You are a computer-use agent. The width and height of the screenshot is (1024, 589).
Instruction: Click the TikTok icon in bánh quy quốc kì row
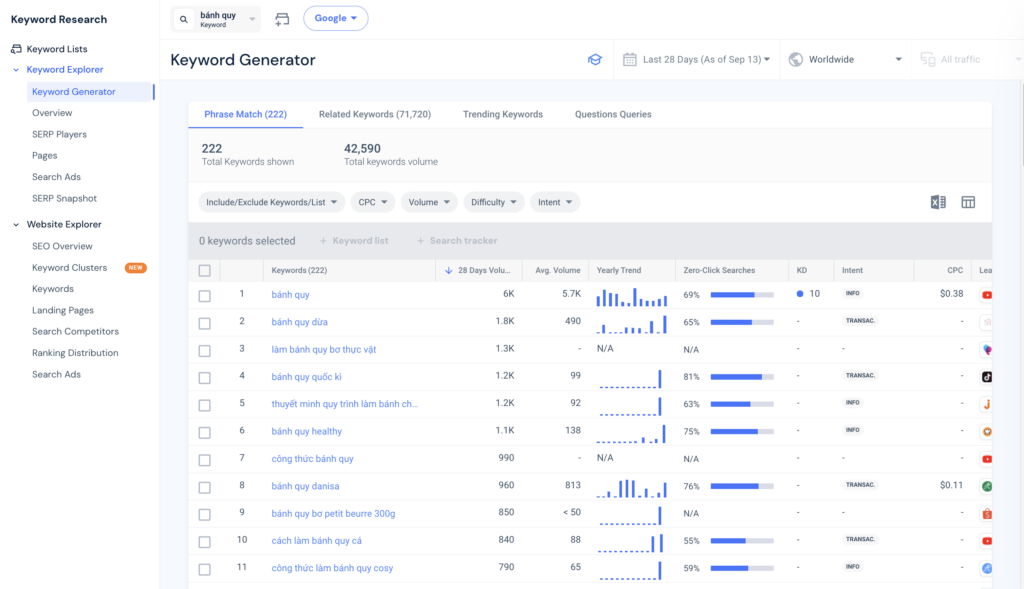[986, 377]
